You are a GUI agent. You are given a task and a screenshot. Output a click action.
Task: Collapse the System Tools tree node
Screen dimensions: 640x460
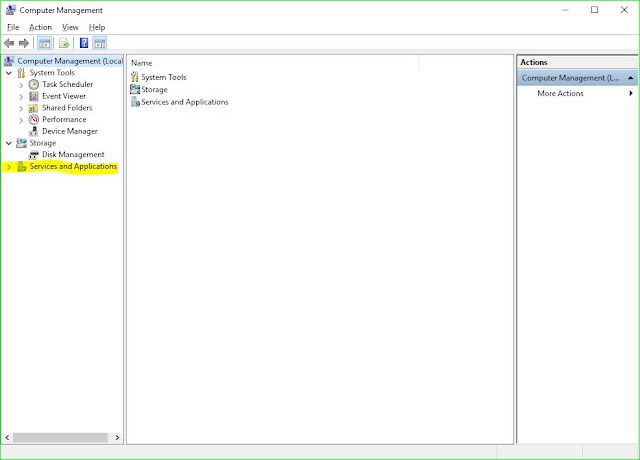9,73
